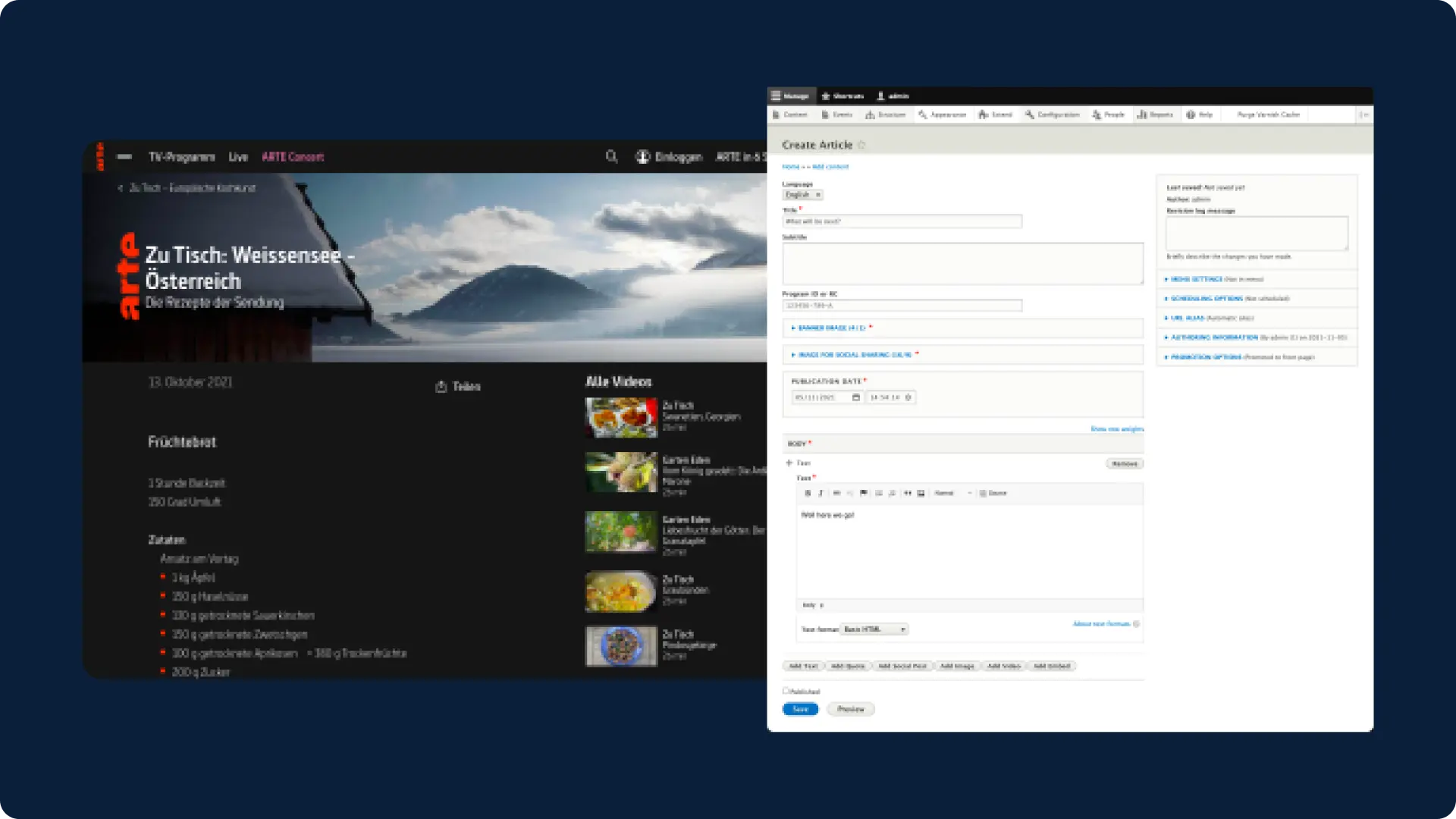Screen dimensions: 1456x819
Task: Open the Language dropdown showing English
Action: click(x=802, y=195)
